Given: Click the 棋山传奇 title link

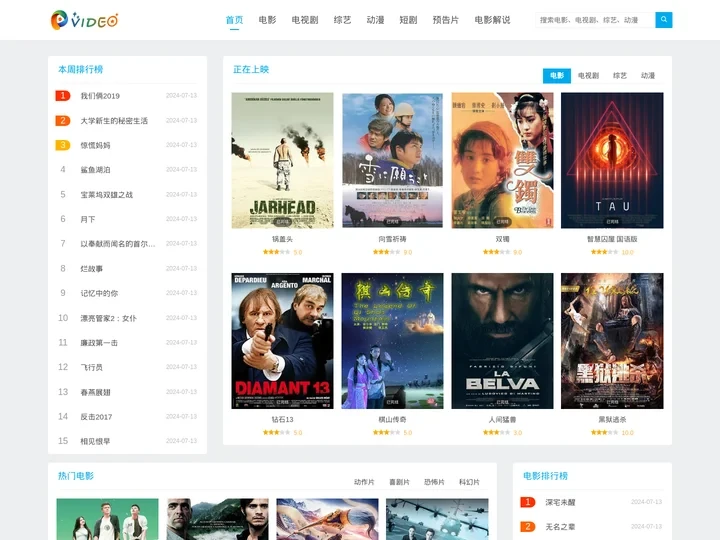Looking at the screenshot, I should 393,420.
